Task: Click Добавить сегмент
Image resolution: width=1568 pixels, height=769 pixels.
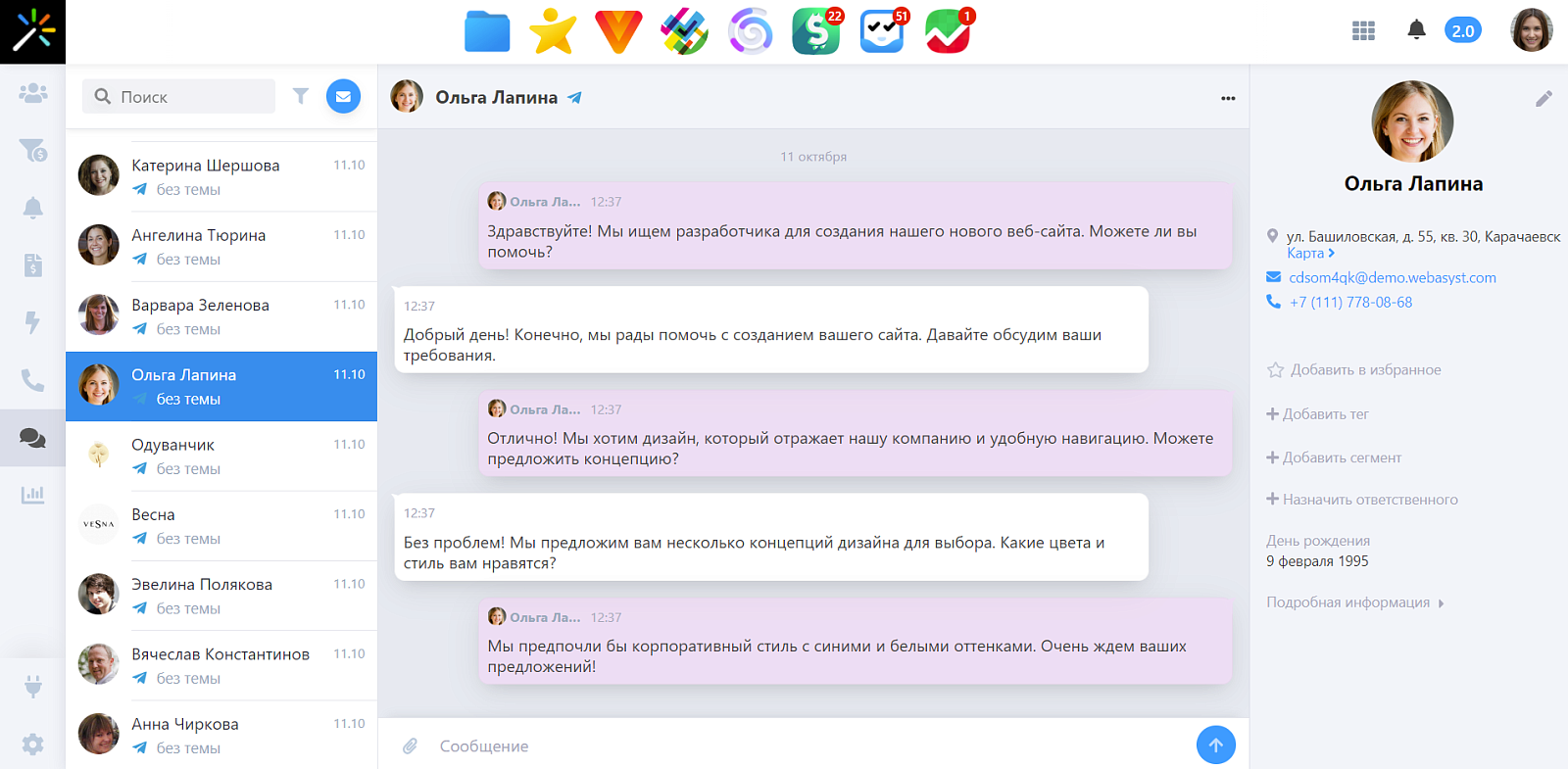Action: click(1334, 457)
